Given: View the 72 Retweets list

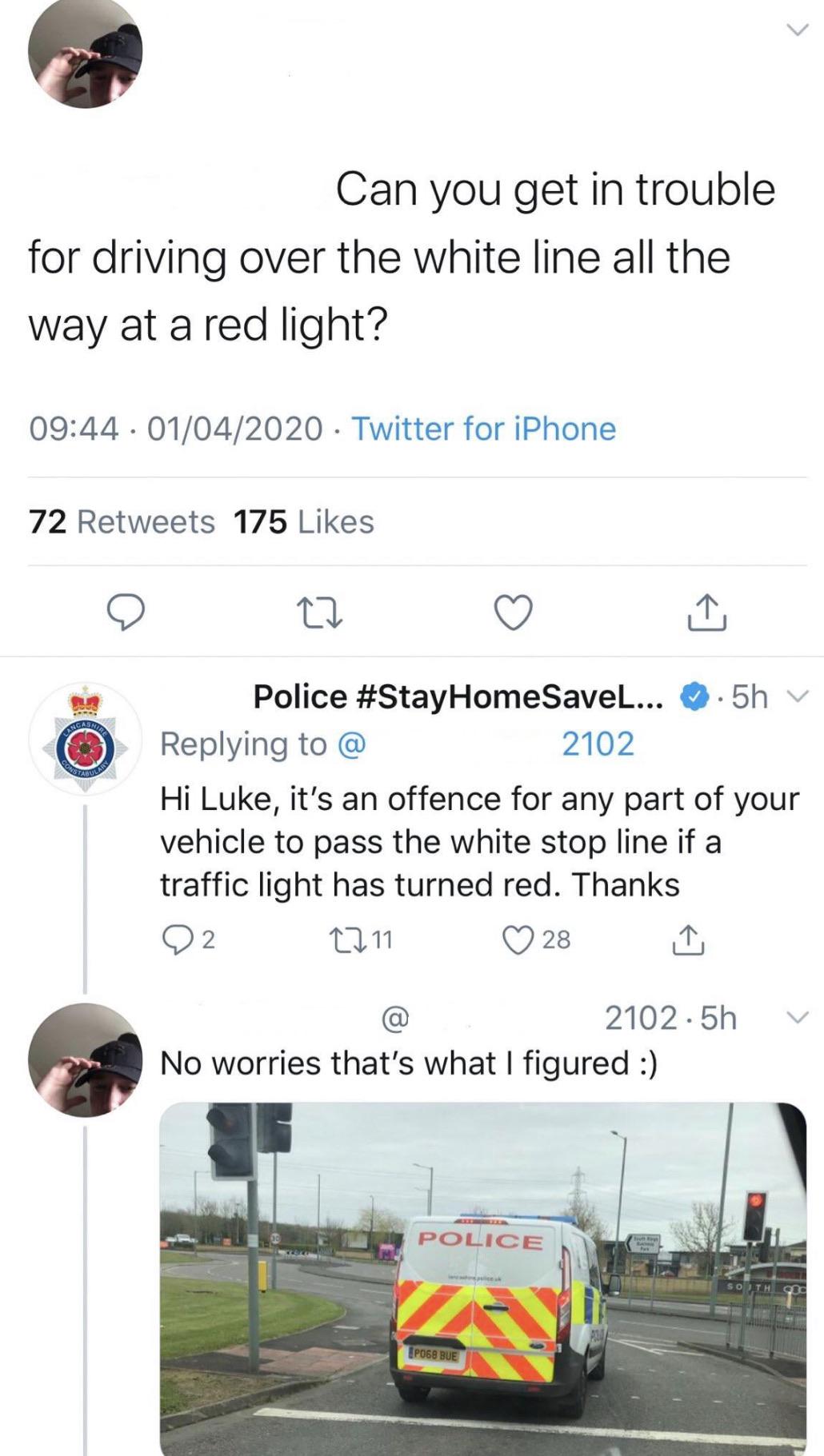Looking at the screenshot, I should 122,522.
